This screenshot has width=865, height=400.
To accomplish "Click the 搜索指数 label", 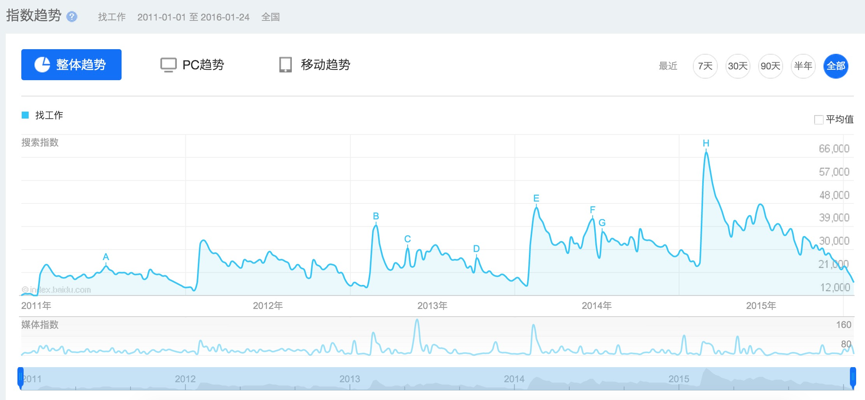I will tap(40, 142).
